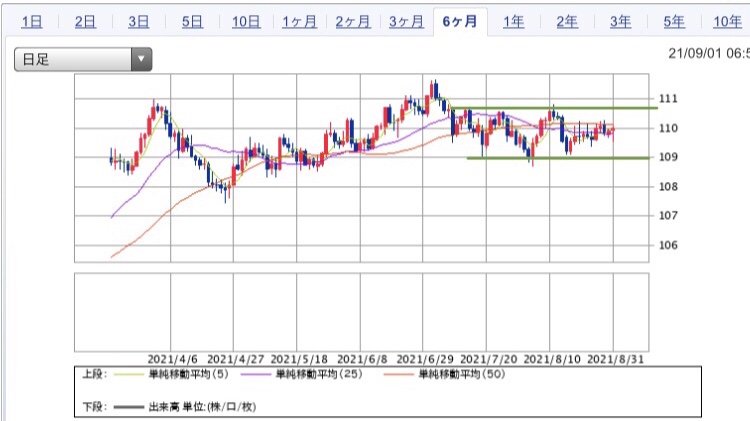Click the purple moving average legend line
The image size is (750, 421).
[256, 375]
